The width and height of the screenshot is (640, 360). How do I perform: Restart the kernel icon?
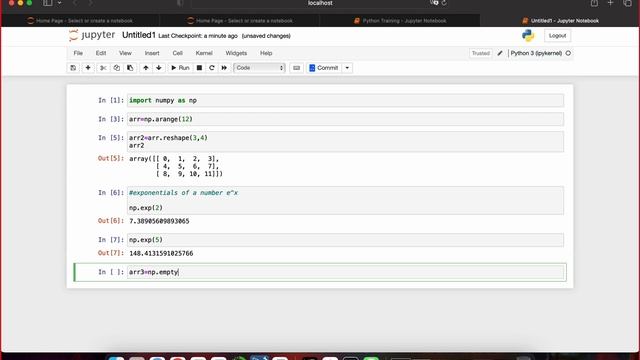[211, 68]
